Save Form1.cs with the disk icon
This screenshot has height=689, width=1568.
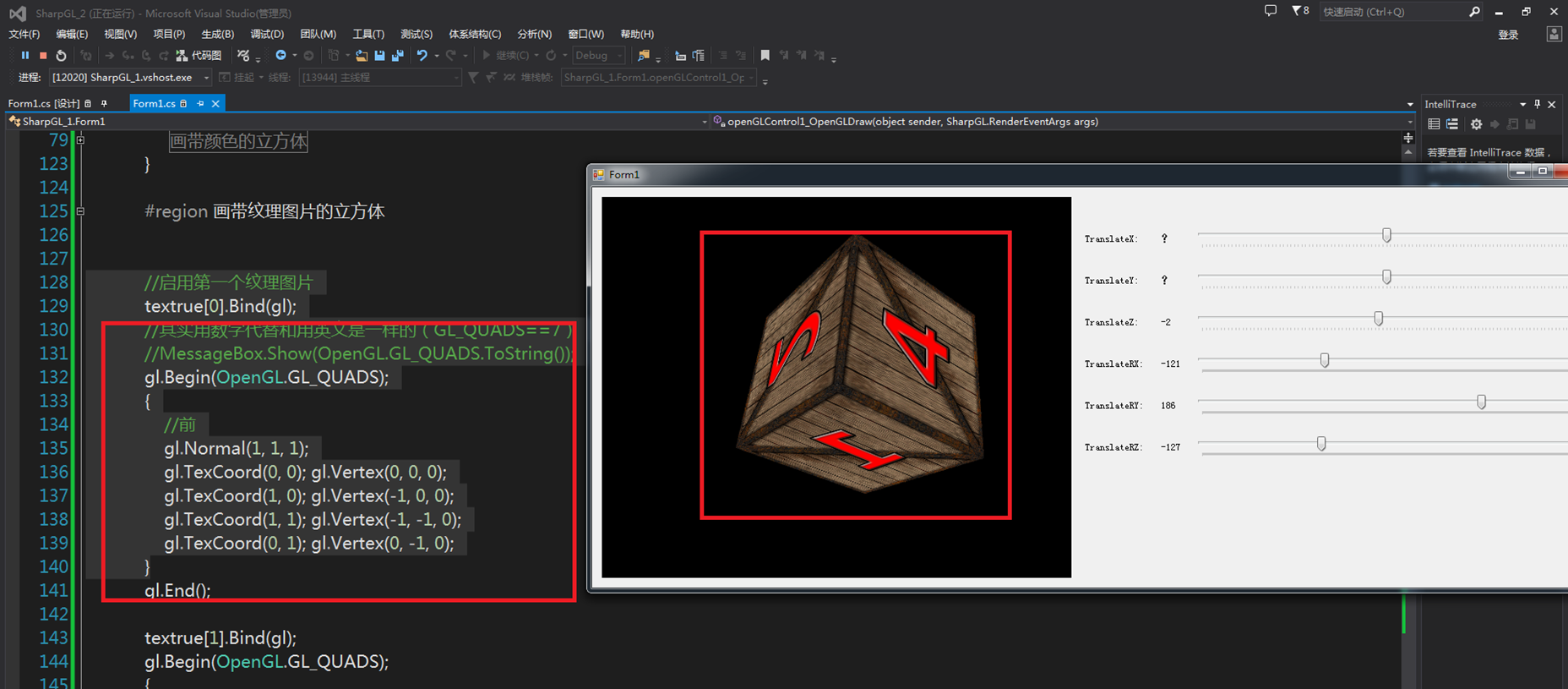click(x=379, y=56)
